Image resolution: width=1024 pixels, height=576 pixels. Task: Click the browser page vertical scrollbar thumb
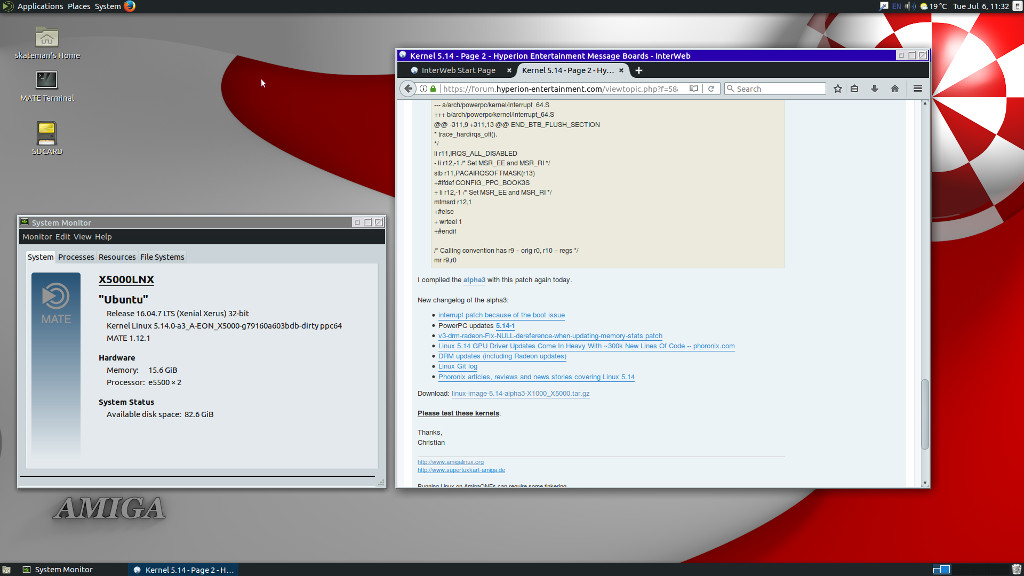point(925,414)
